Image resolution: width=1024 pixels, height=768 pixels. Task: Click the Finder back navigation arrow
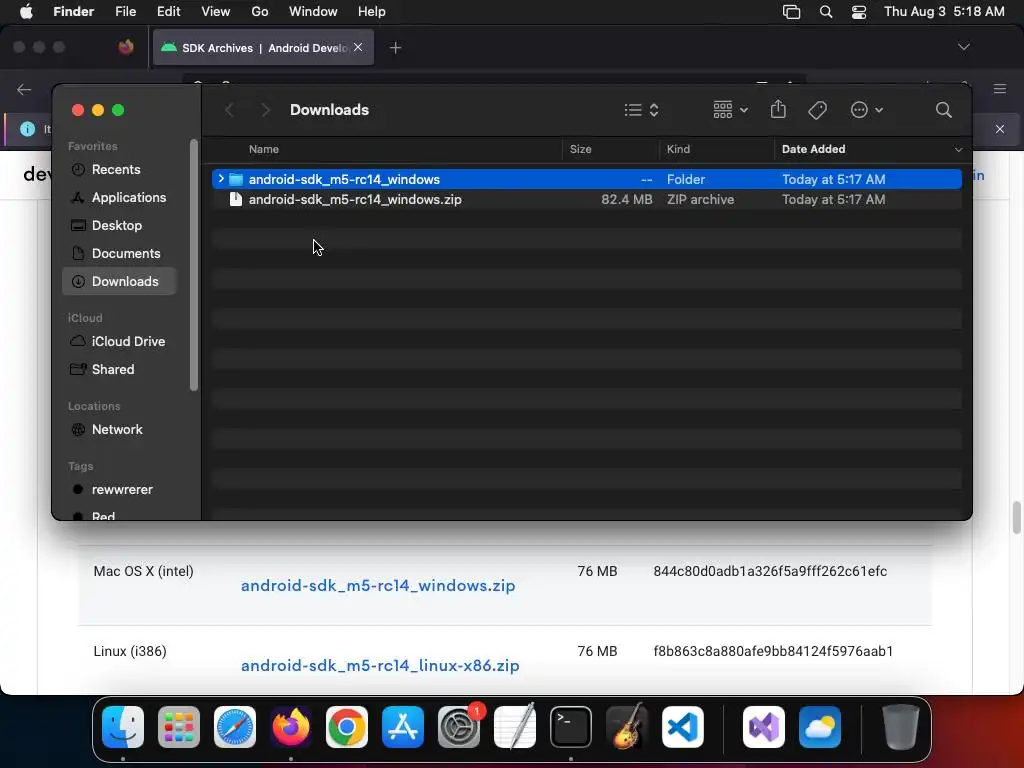click(x=229, y=110)
